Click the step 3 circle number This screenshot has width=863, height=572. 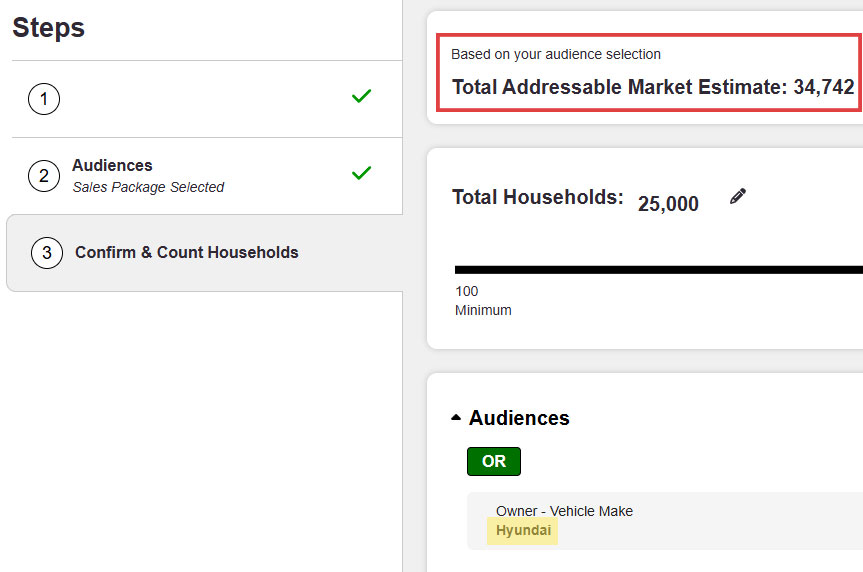pos(46,253)
